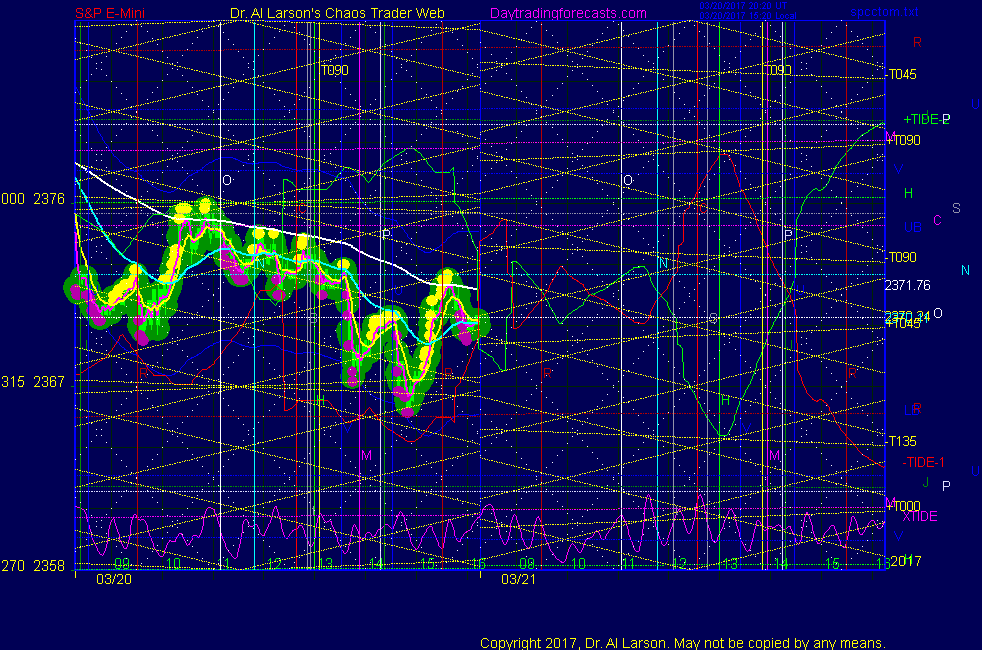Click the Copyright 2017 Dr. Al Larson notice
This screenshot has width=982, height=650.
coord(683,642)
